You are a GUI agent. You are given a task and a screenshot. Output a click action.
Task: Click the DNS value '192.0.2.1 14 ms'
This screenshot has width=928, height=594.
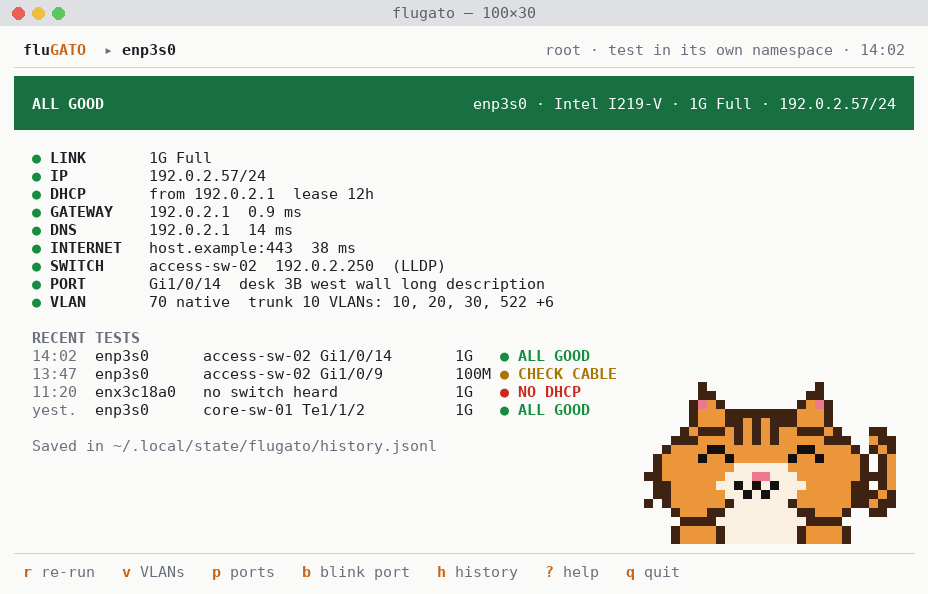(x=221, y=230)
